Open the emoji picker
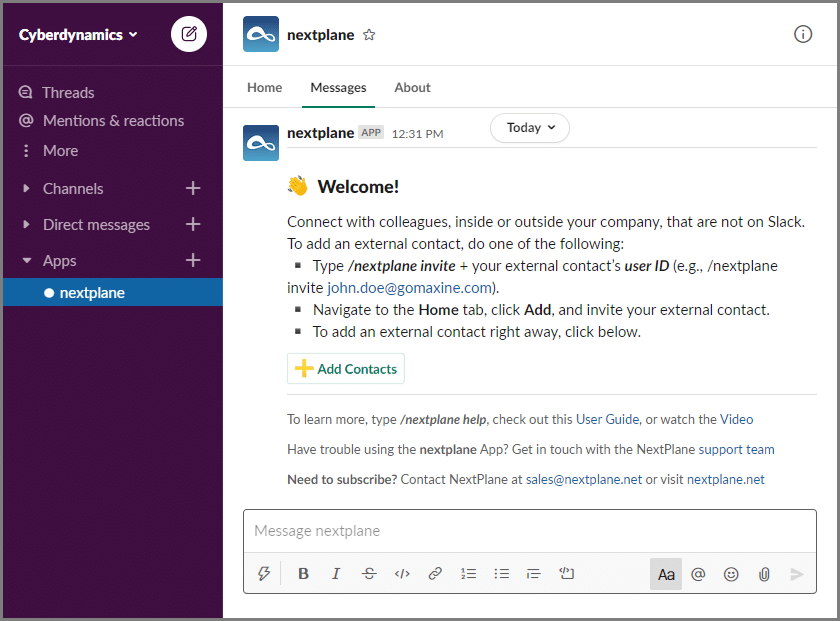 [x=731, y=574]
